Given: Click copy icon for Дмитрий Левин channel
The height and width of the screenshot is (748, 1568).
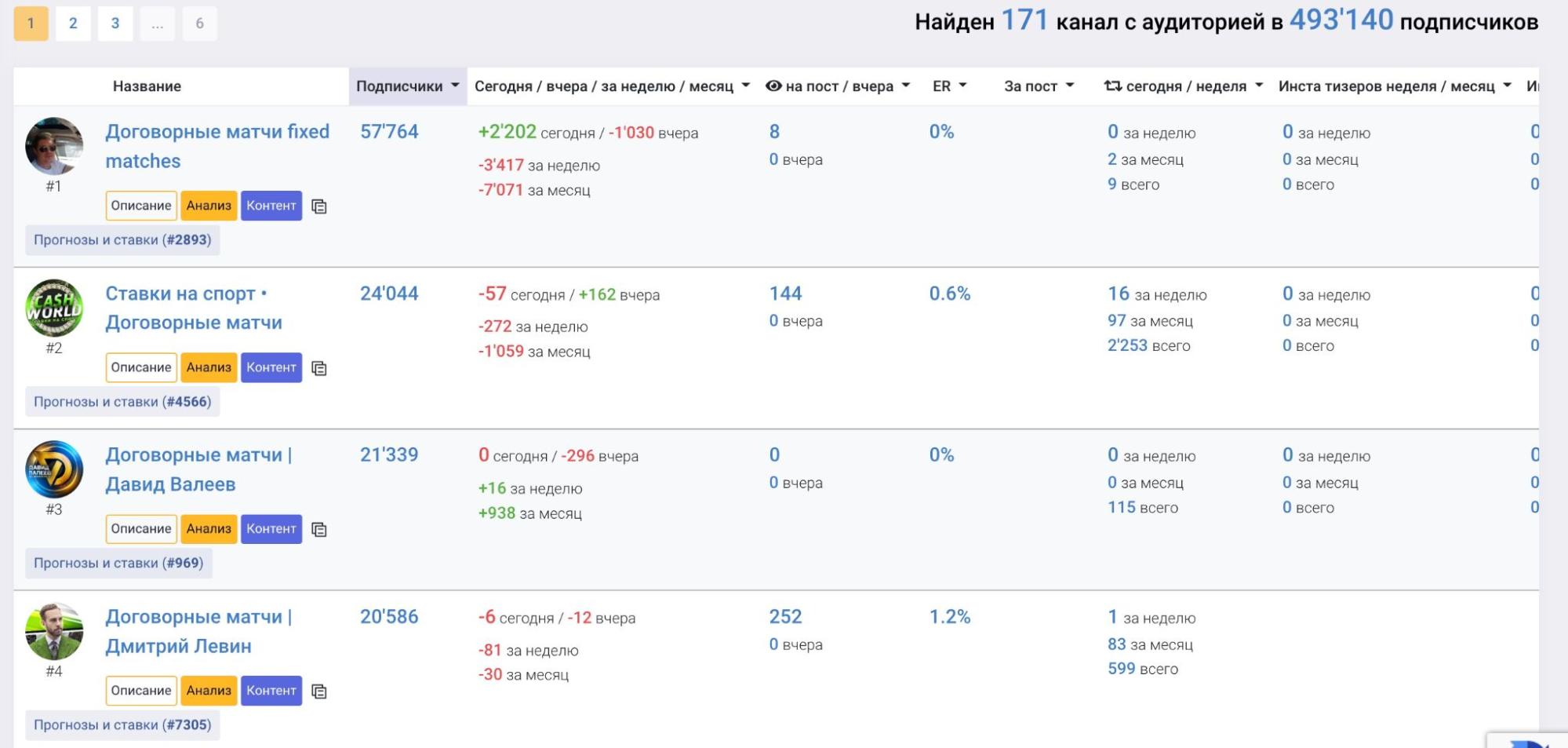Looking at the screenshot, I should pyautogui.click(x=318, y=691).
